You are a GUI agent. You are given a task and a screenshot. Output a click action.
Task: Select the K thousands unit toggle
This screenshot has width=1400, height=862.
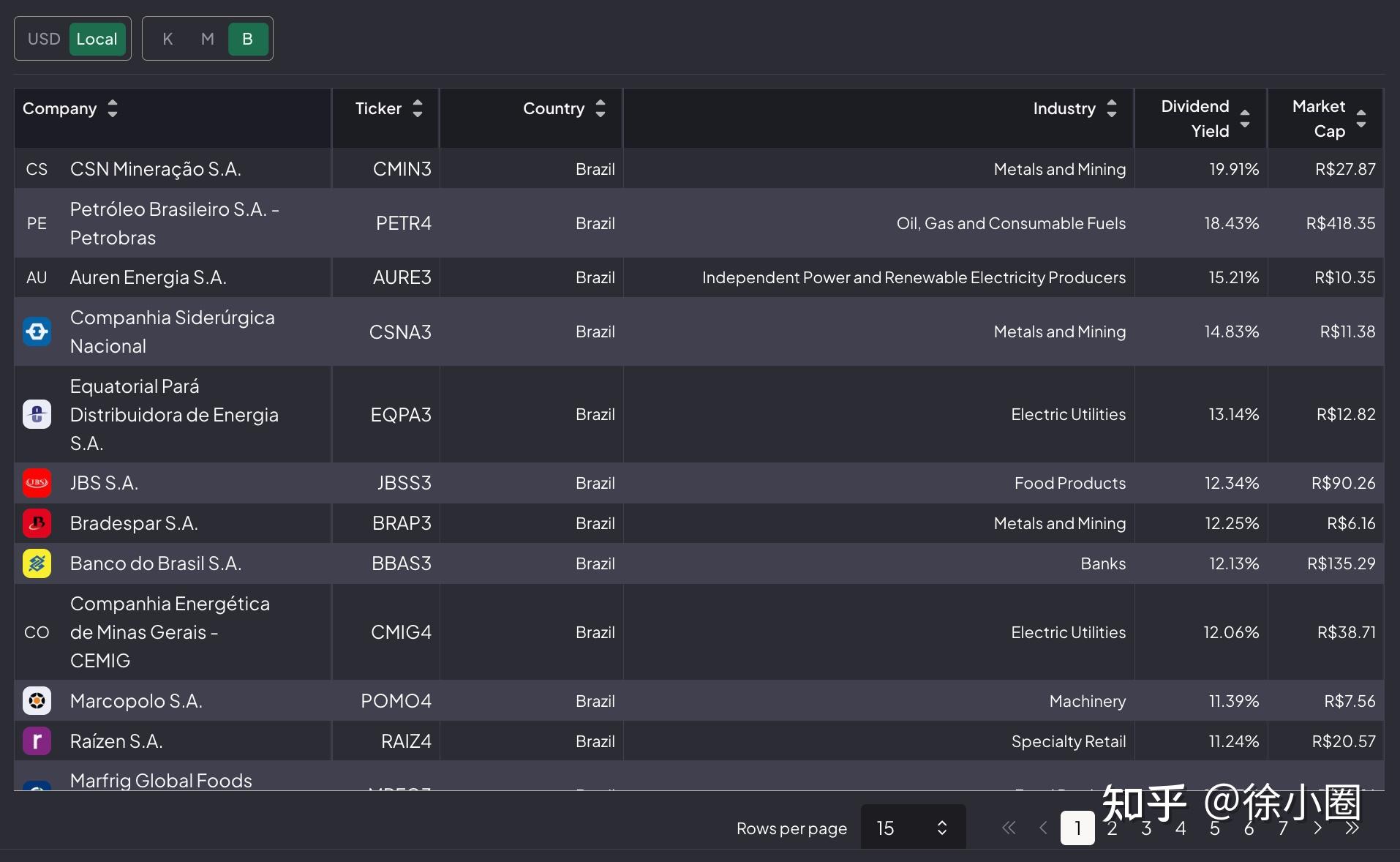point(168,39)
